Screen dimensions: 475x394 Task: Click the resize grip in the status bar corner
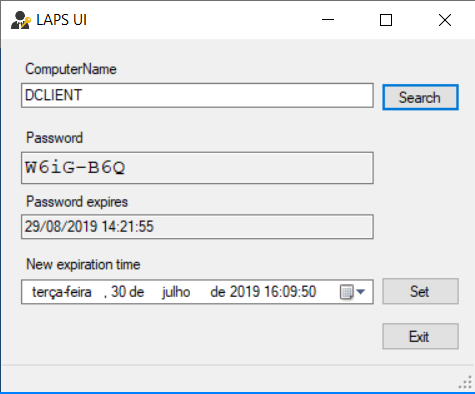pyautogui.click(x=466, y=382)
